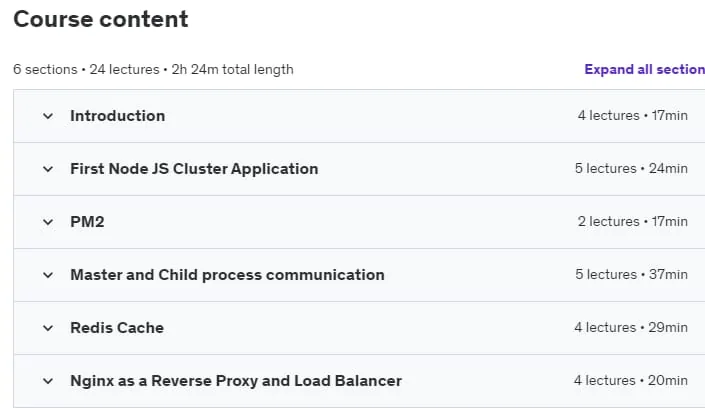Select the PM2 section heading
The image size is (705, 408).
(x=87, y=222)
